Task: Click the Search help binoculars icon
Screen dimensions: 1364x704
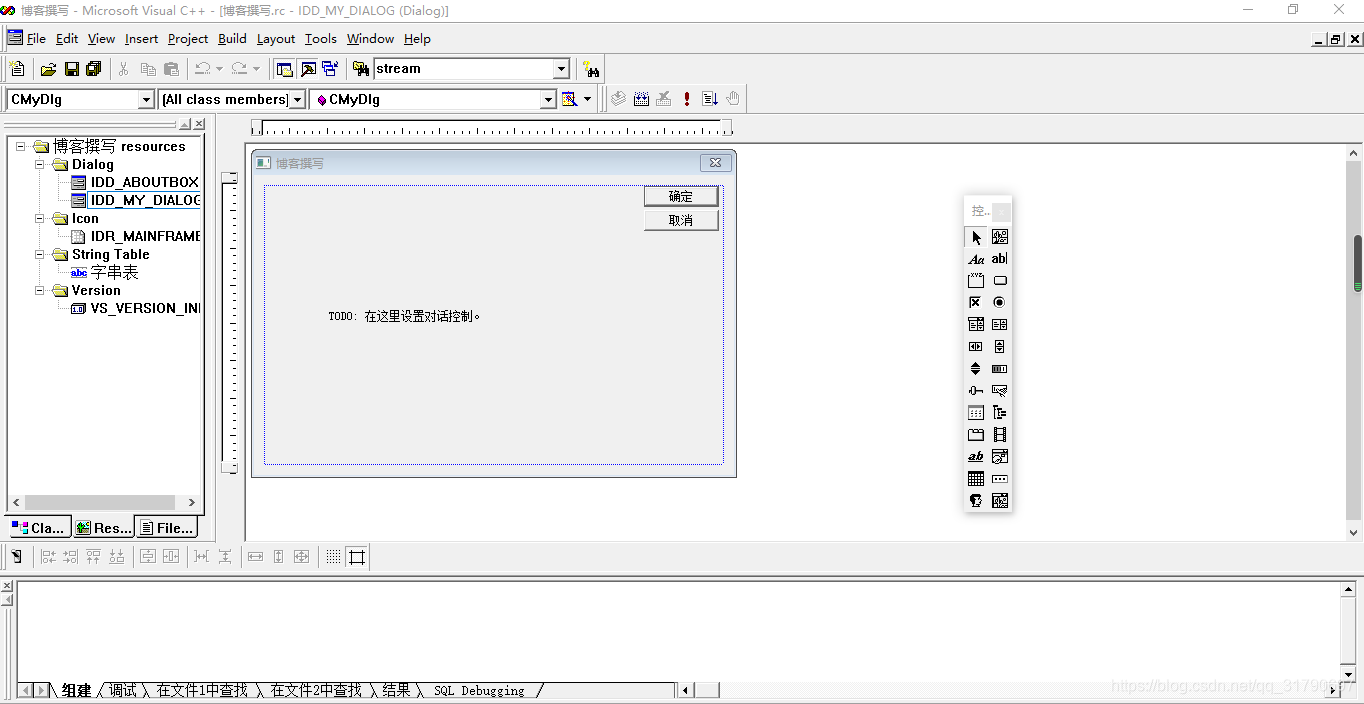Action: point(592,69)
